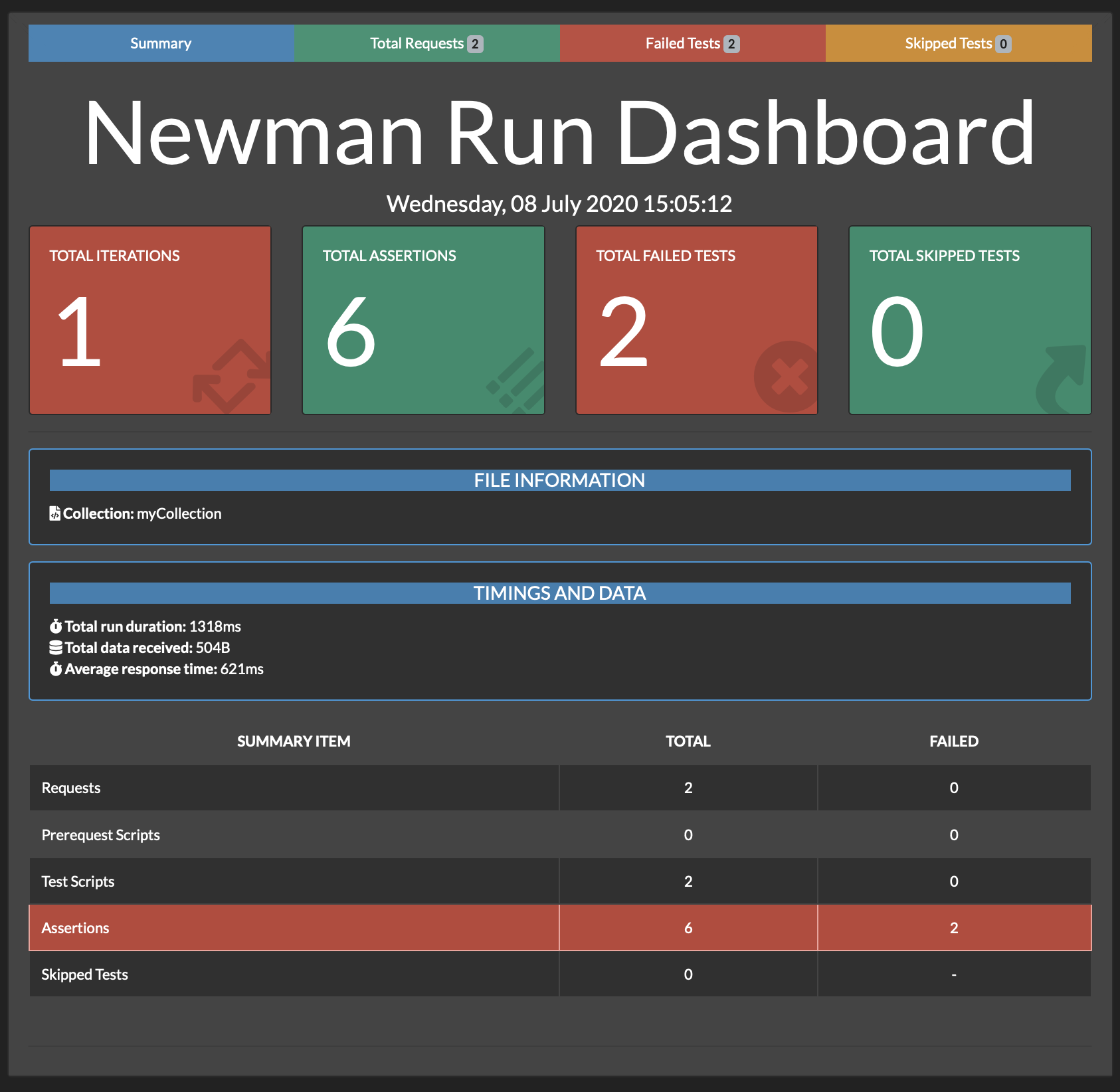Click the assertions checklist icon
This screenshot has height=1092, width=1120.
click(517, 380)
